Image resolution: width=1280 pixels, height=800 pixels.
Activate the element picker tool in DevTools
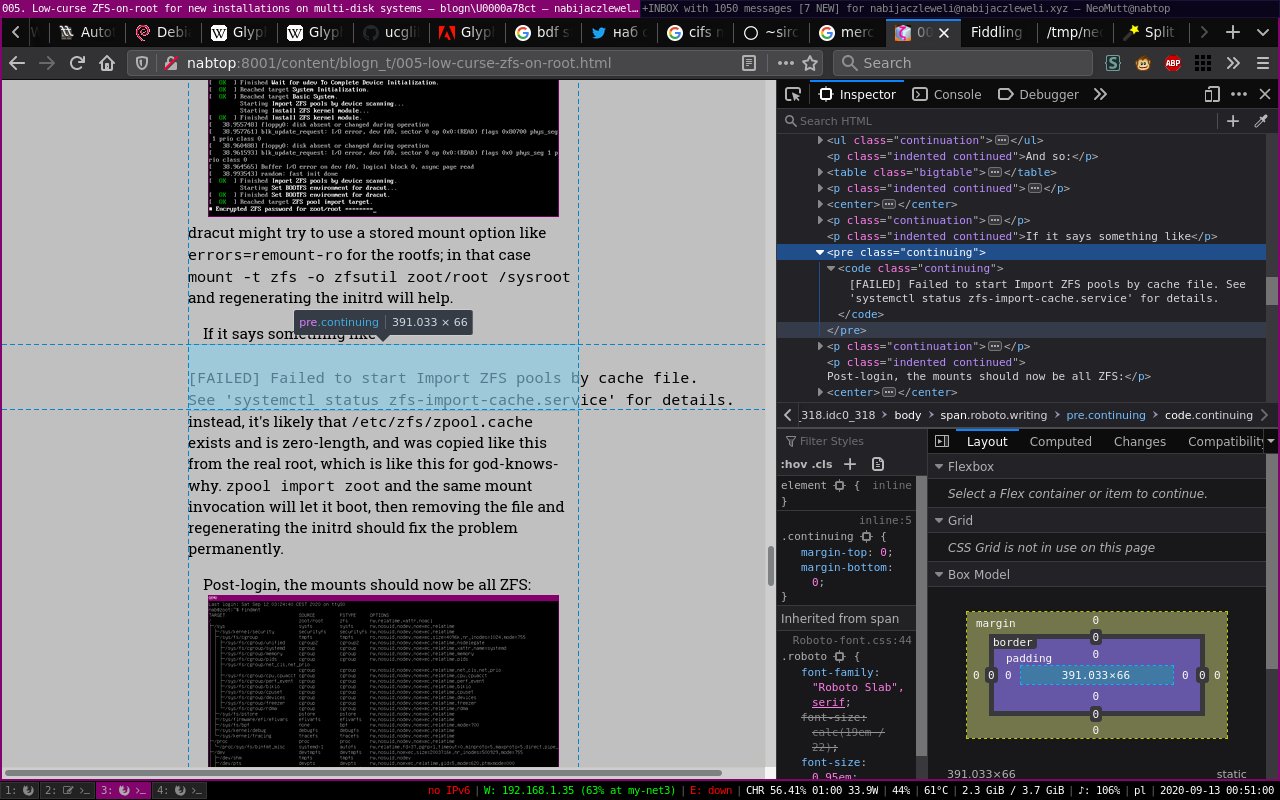pyautogui.click(x=793, y=94)
